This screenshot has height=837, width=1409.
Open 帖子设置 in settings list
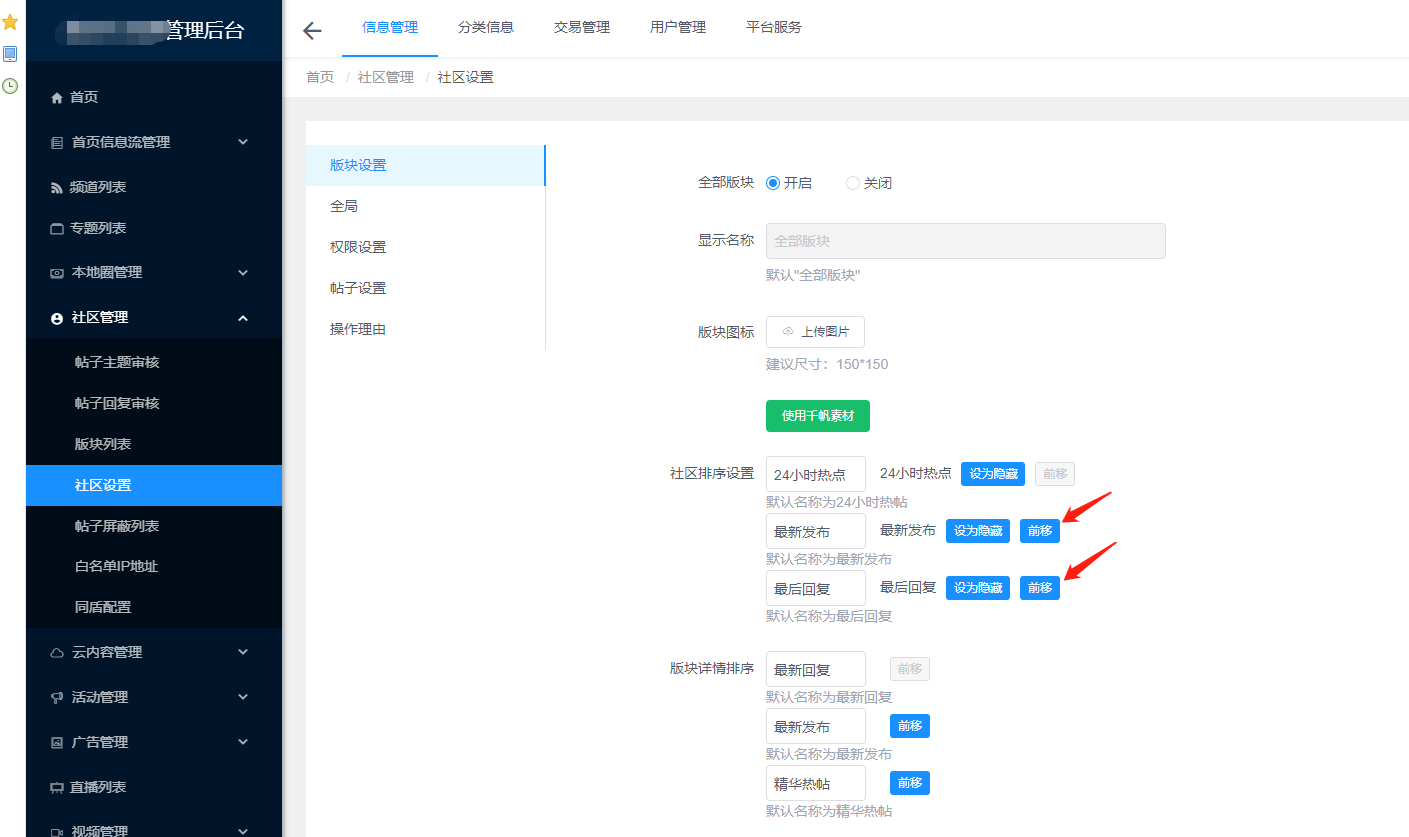pos(425,288)
